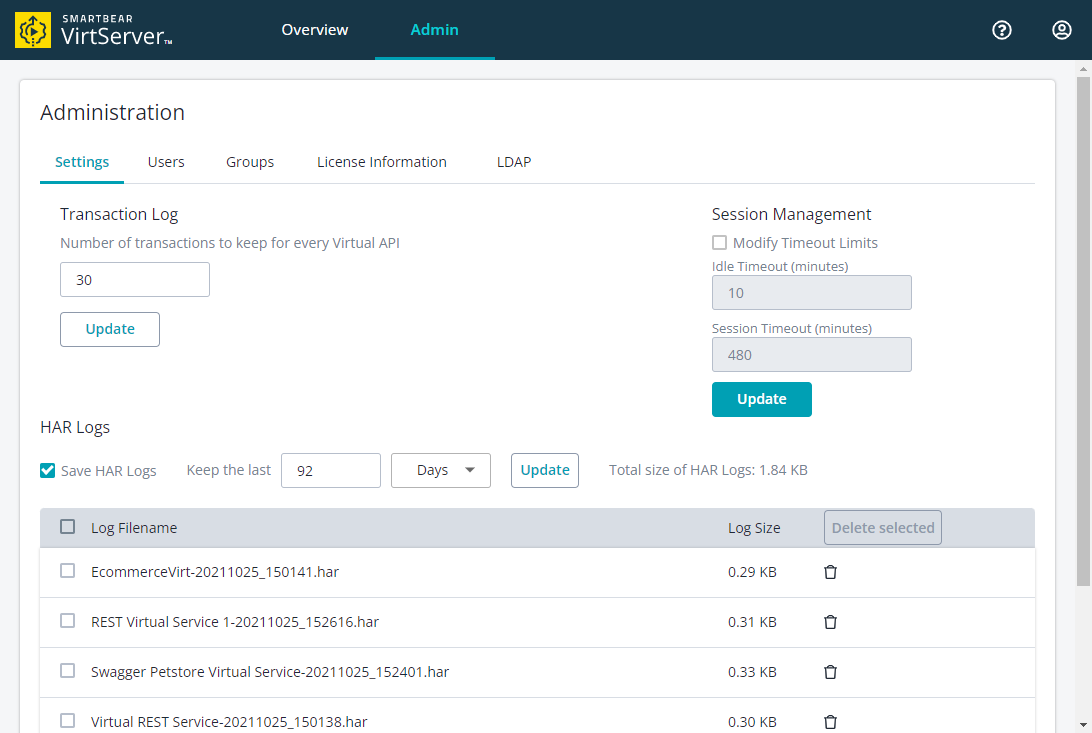This screenshot has width=1092, height=733.
Task: Tick the select-all checkbox beside Log Filename
Action: point(68,527)
